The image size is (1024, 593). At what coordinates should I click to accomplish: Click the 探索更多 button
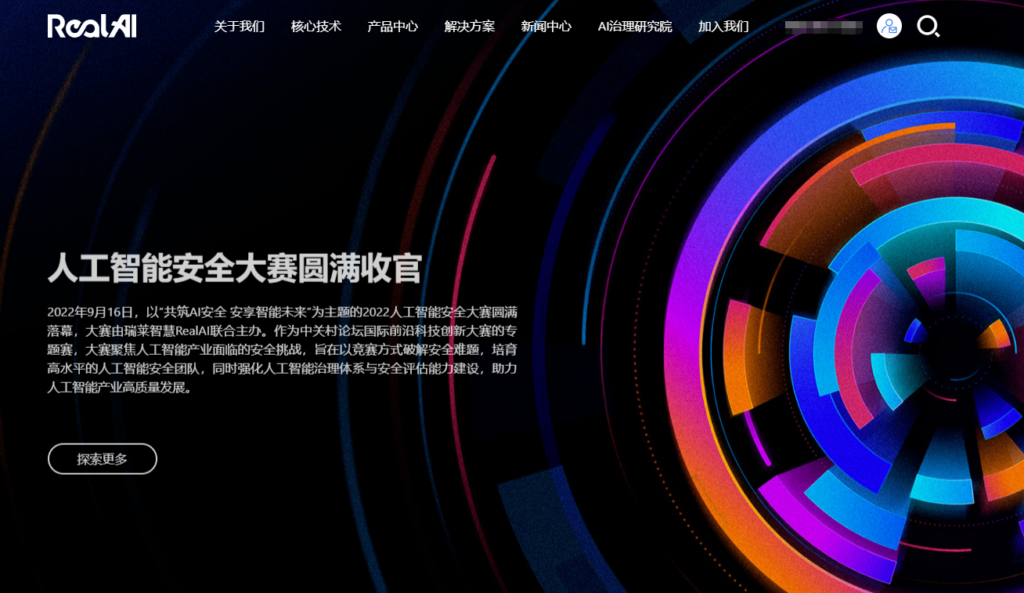tap(103, 459)
